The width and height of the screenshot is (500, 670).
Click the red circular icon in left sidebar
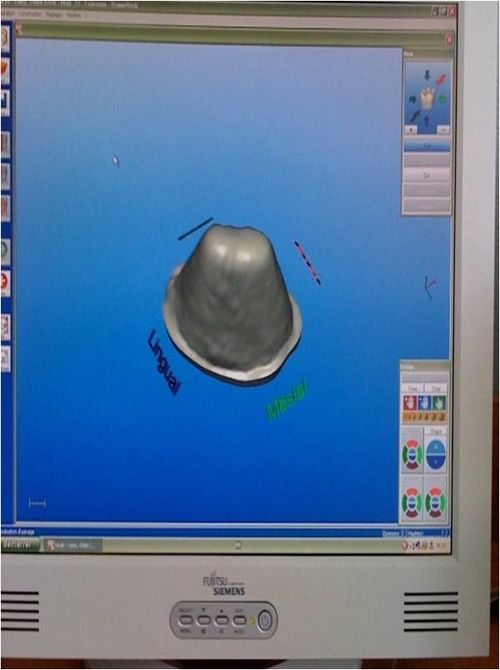[x=6, y=282]
